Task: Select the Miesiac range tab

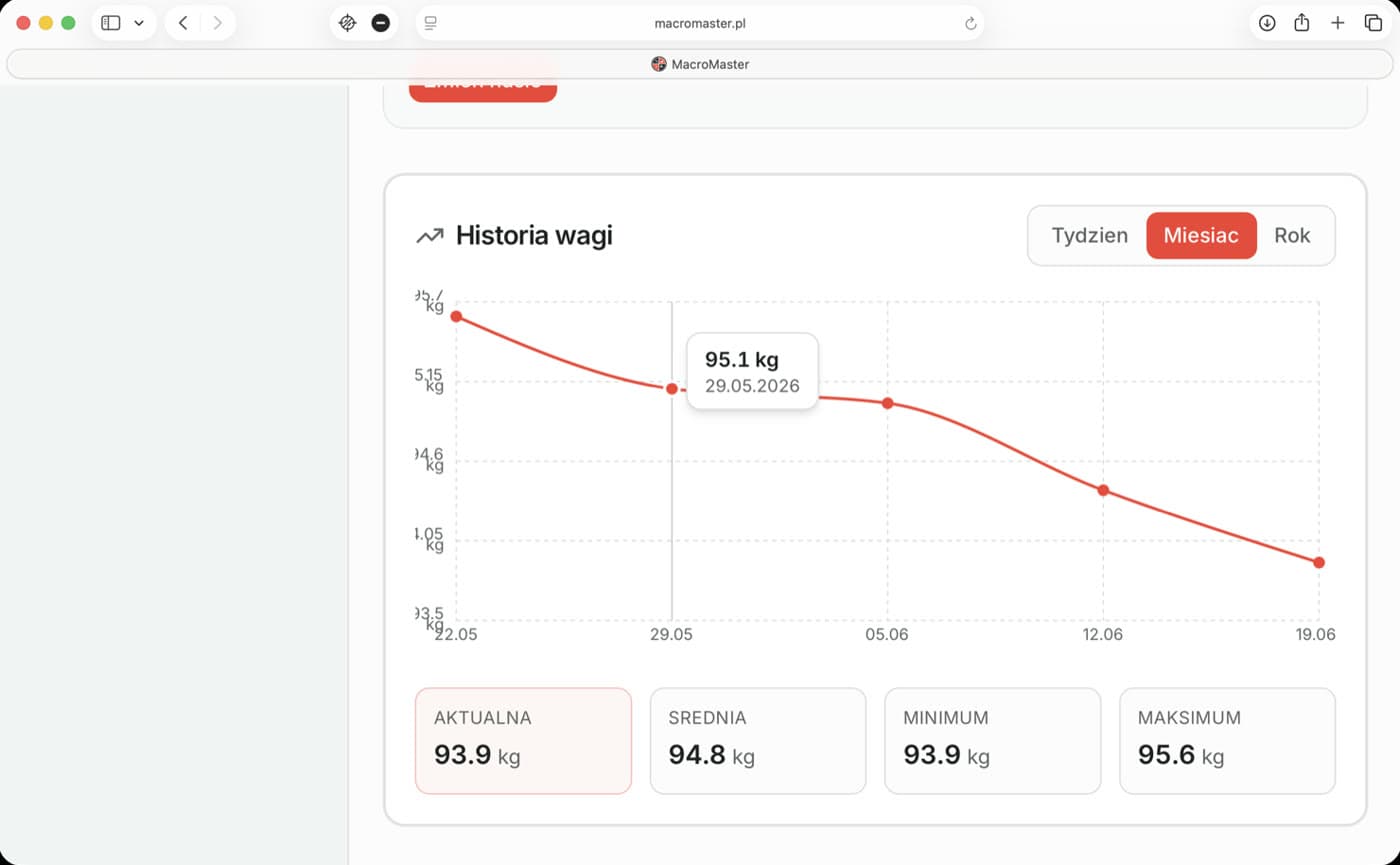Action: 1201,236
